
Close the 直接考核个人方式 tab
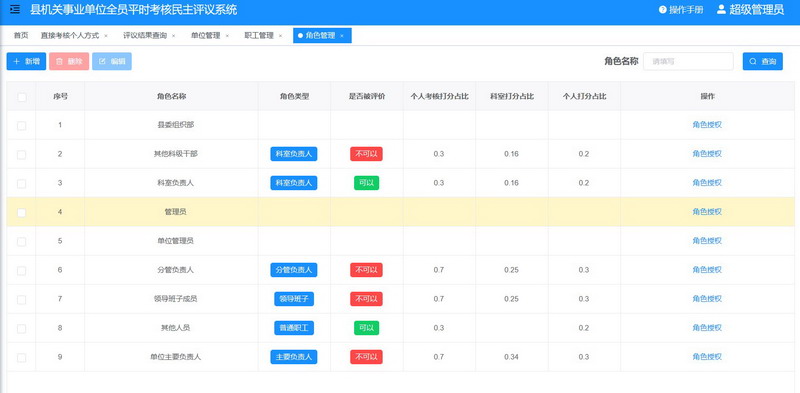click(x=106, y=36)
